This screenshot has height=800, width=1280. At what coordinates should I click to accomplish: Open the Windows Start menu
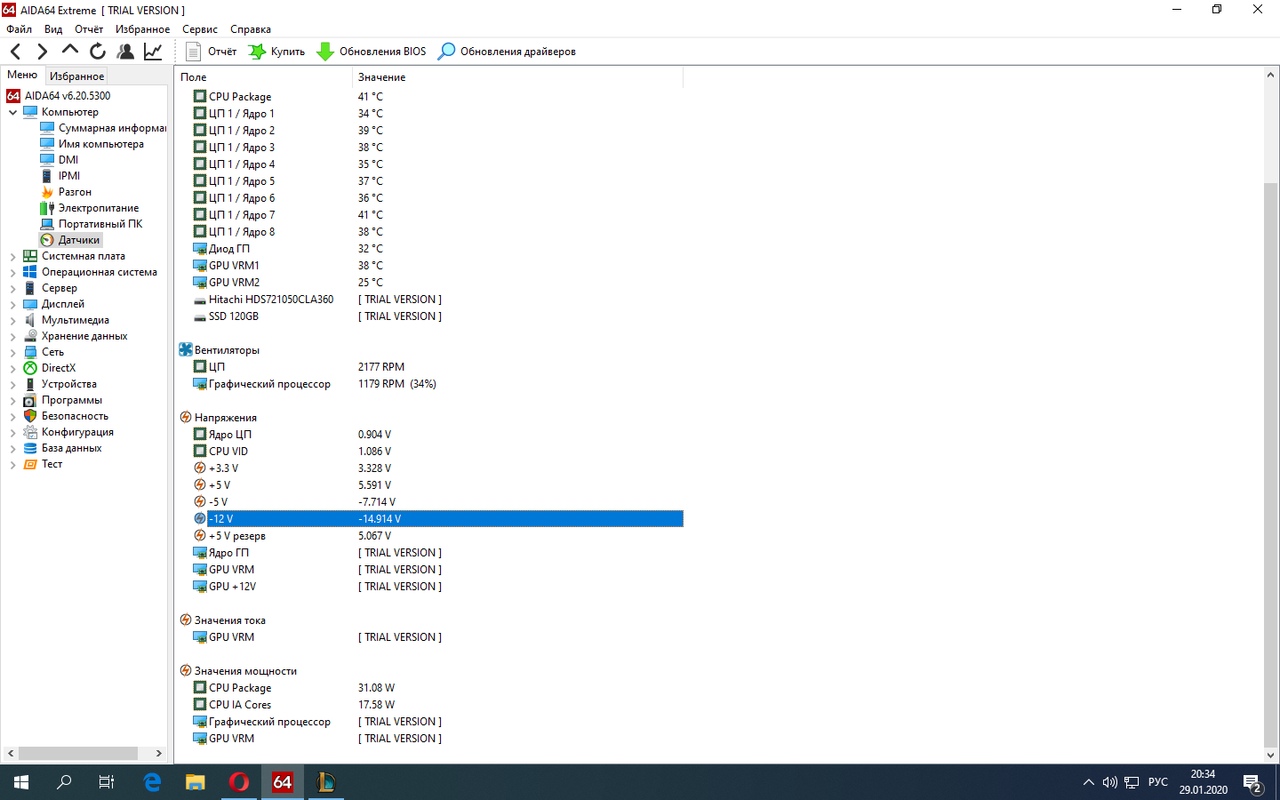tap(20, 782)
